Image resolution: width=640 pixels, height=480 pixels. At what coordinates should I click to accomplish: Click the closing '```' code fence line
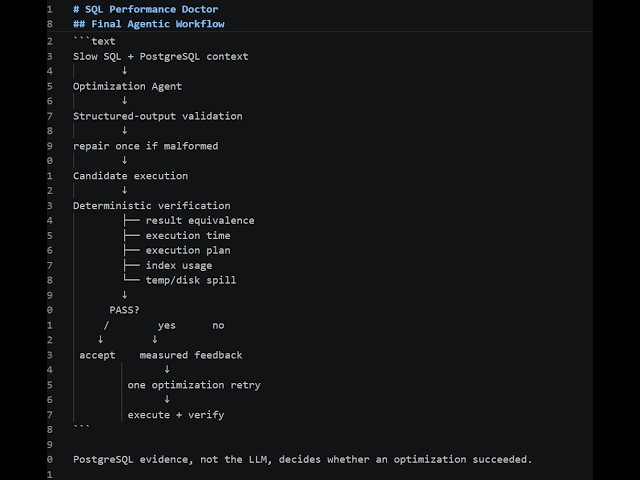pos(81,428)
